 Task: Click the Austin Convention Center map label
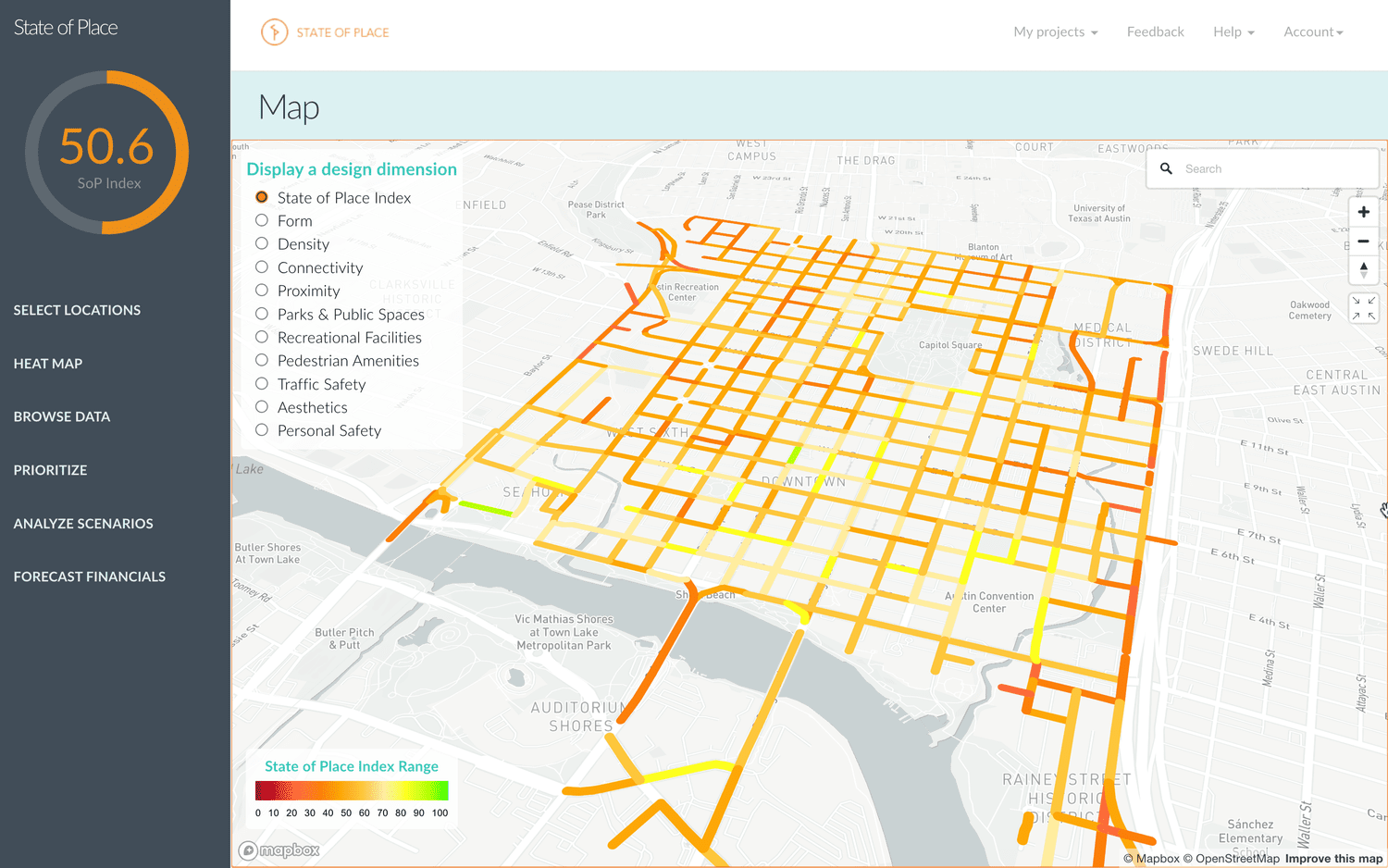(x=989, y=602)
